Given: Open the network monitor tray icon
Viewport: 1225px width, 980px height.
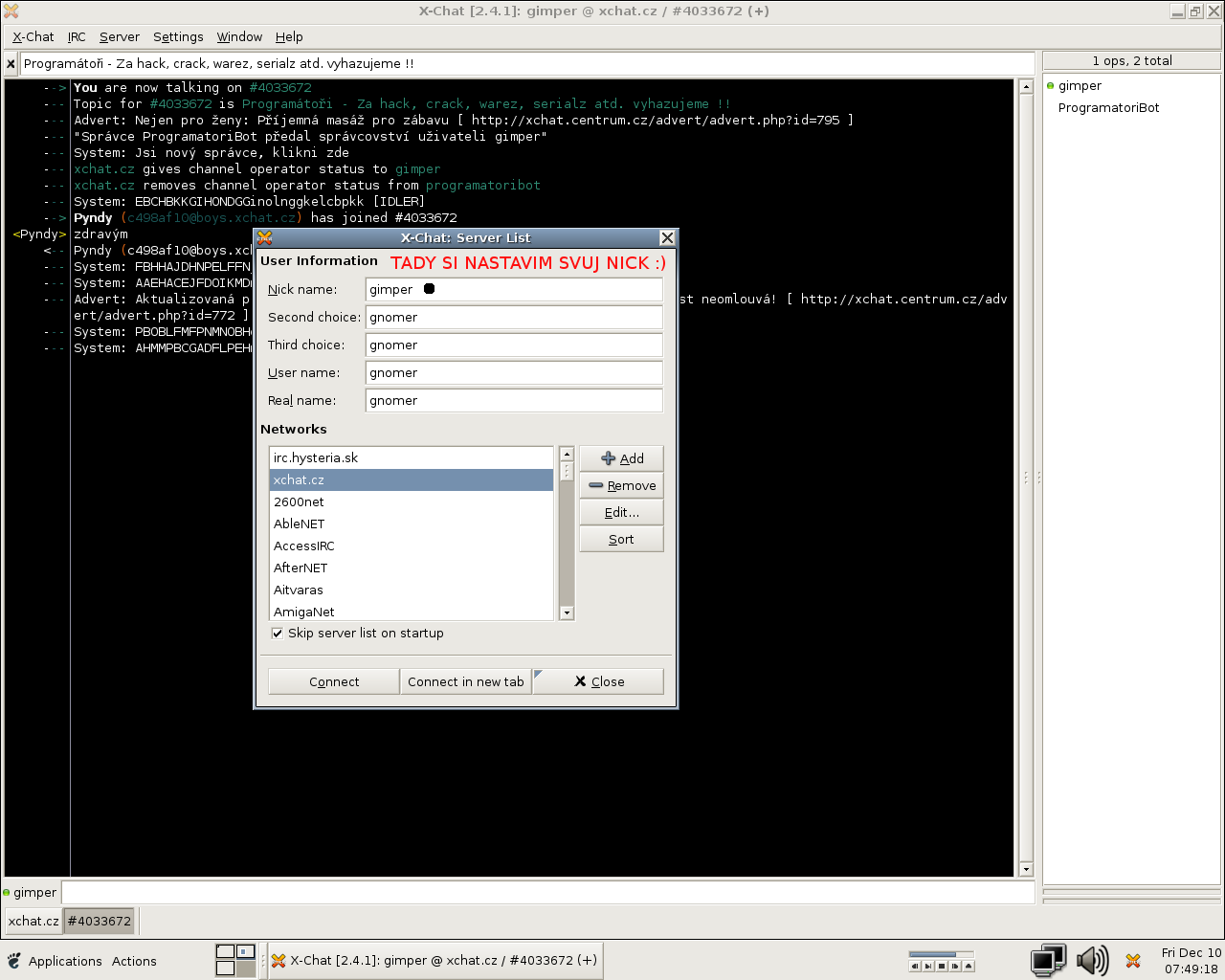Looking at the screenshot, I should [1048, 960].
